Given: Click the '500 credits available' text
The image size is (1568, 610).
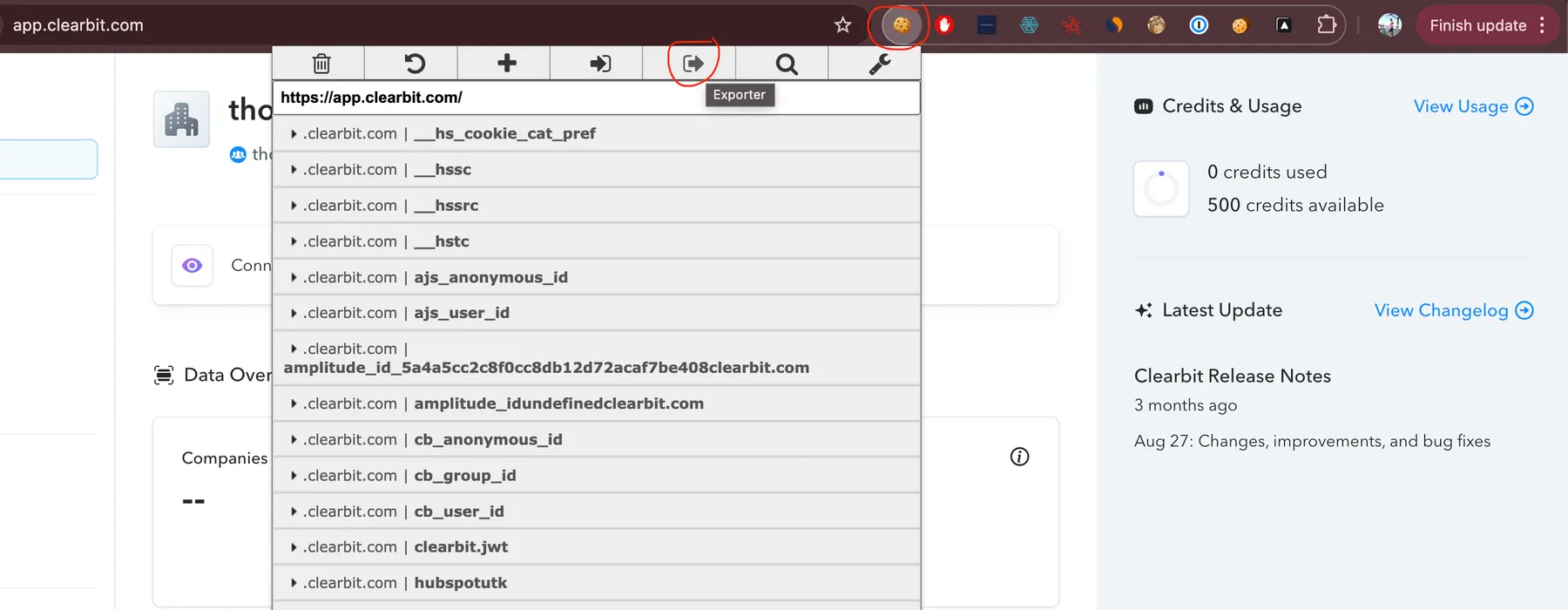Looking at the screenshot, I should [x=1295, y=205].
